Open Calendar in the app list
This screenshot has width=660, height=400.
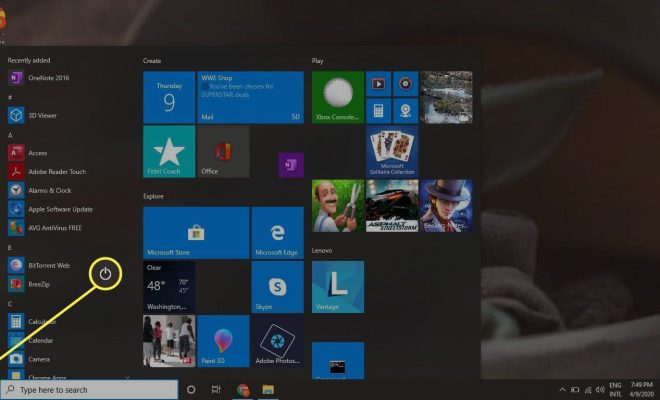click(x=63, y=340)
